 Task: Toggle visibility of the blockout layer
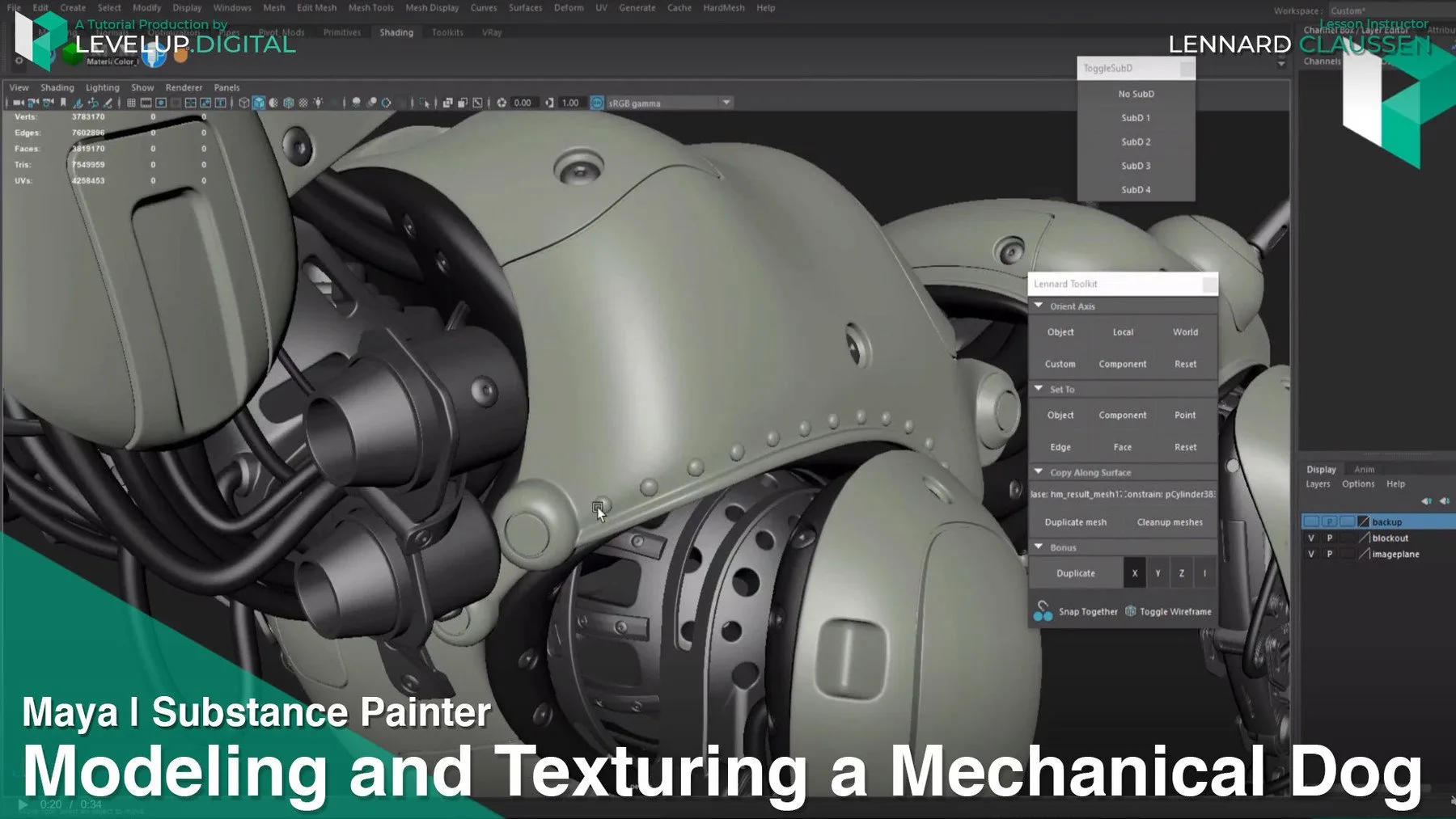point(1310,538)
